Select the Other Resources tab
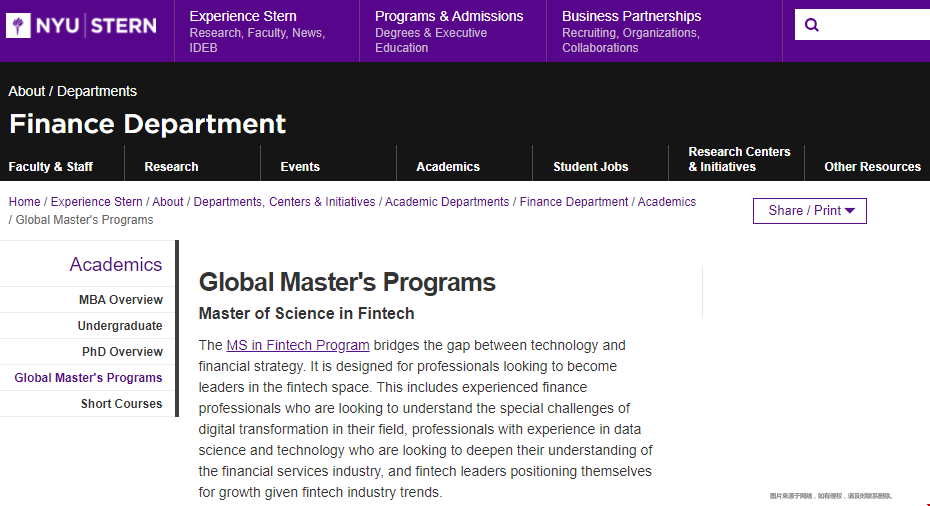 click(872, 167)
